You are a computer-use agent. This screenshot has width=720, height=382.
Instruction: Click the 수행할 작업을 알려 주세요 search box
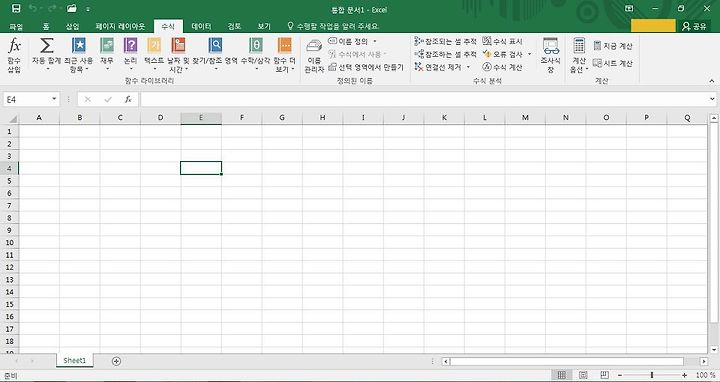coord(333,26)
